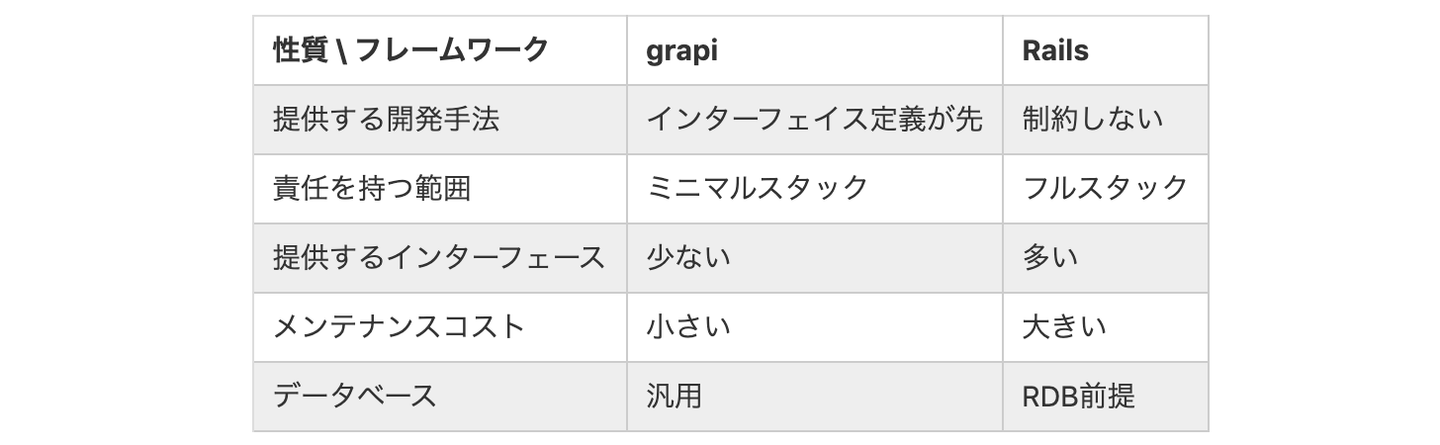Click the word フレームワーク in the header
Screen dimensions: 1440x445
click(452, 50)
